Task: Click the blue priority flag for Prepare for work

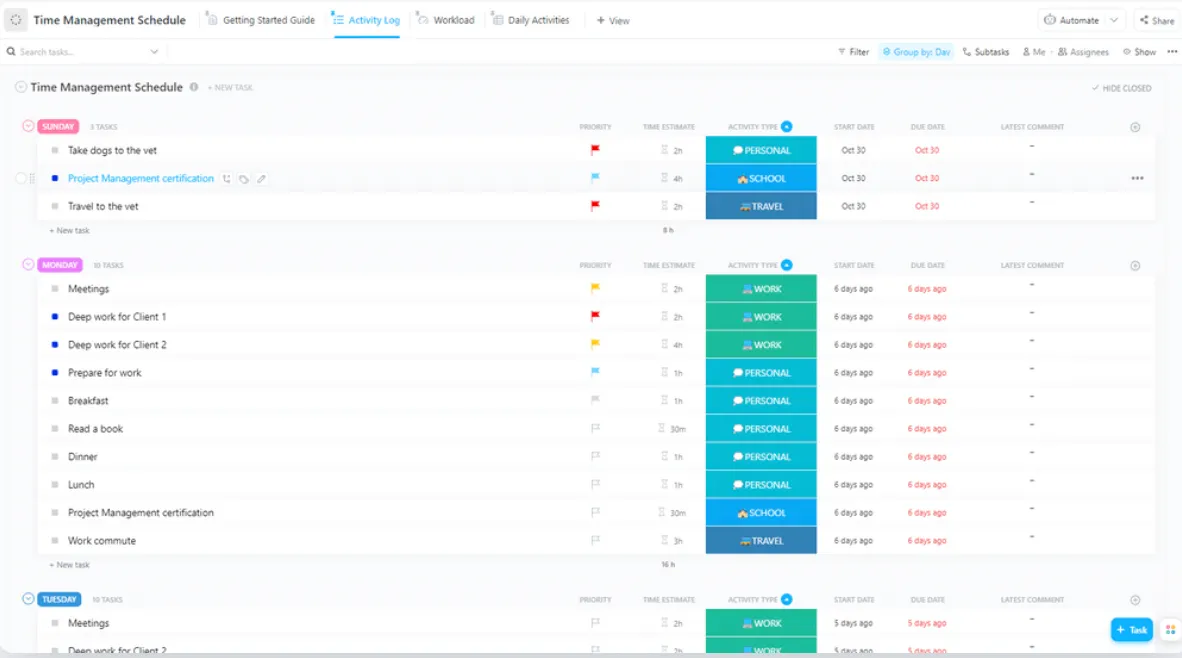Action: [x=595, y=372]
